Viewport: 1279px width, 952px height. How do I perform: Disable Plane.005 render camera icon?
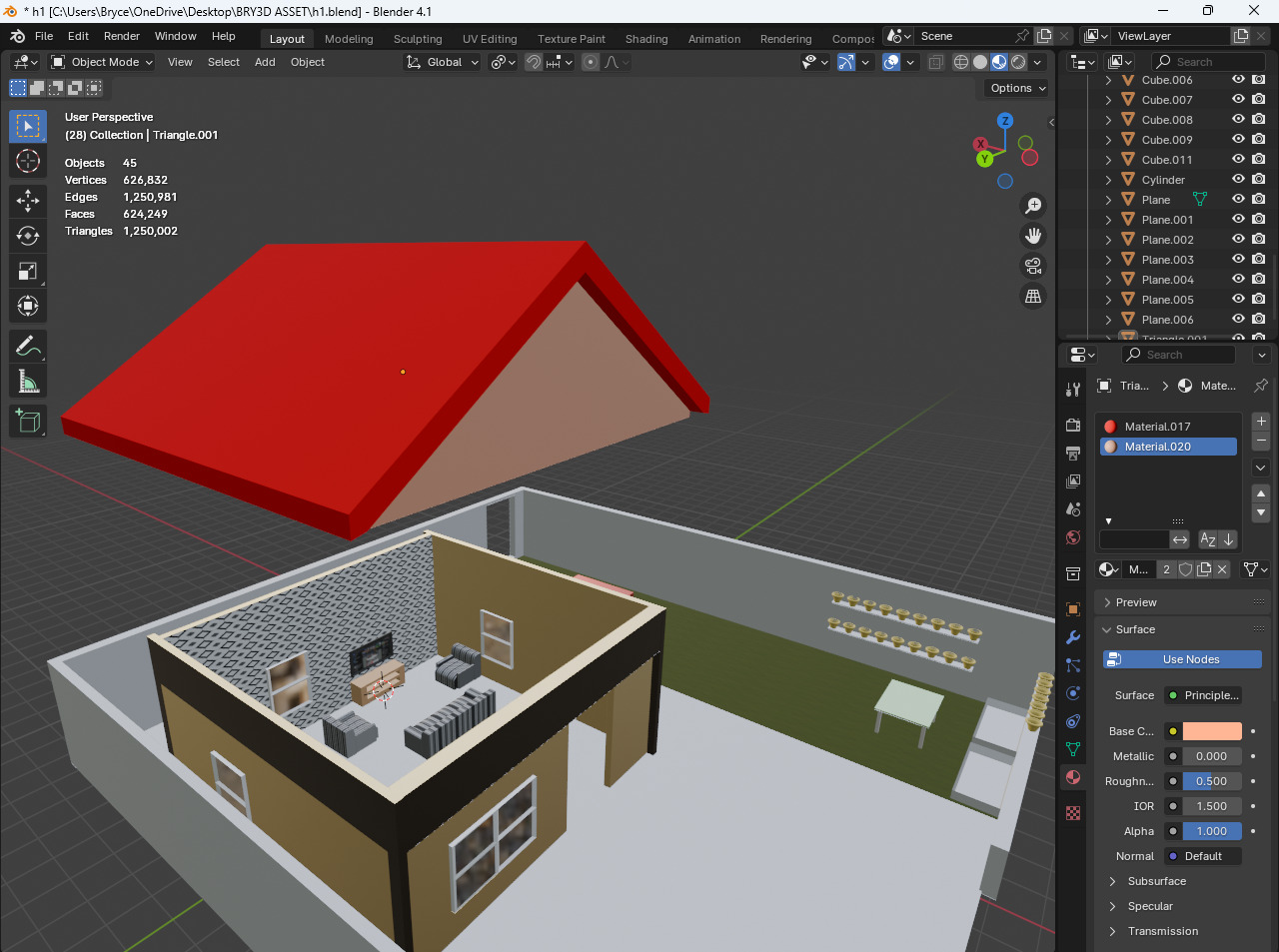1259,300
